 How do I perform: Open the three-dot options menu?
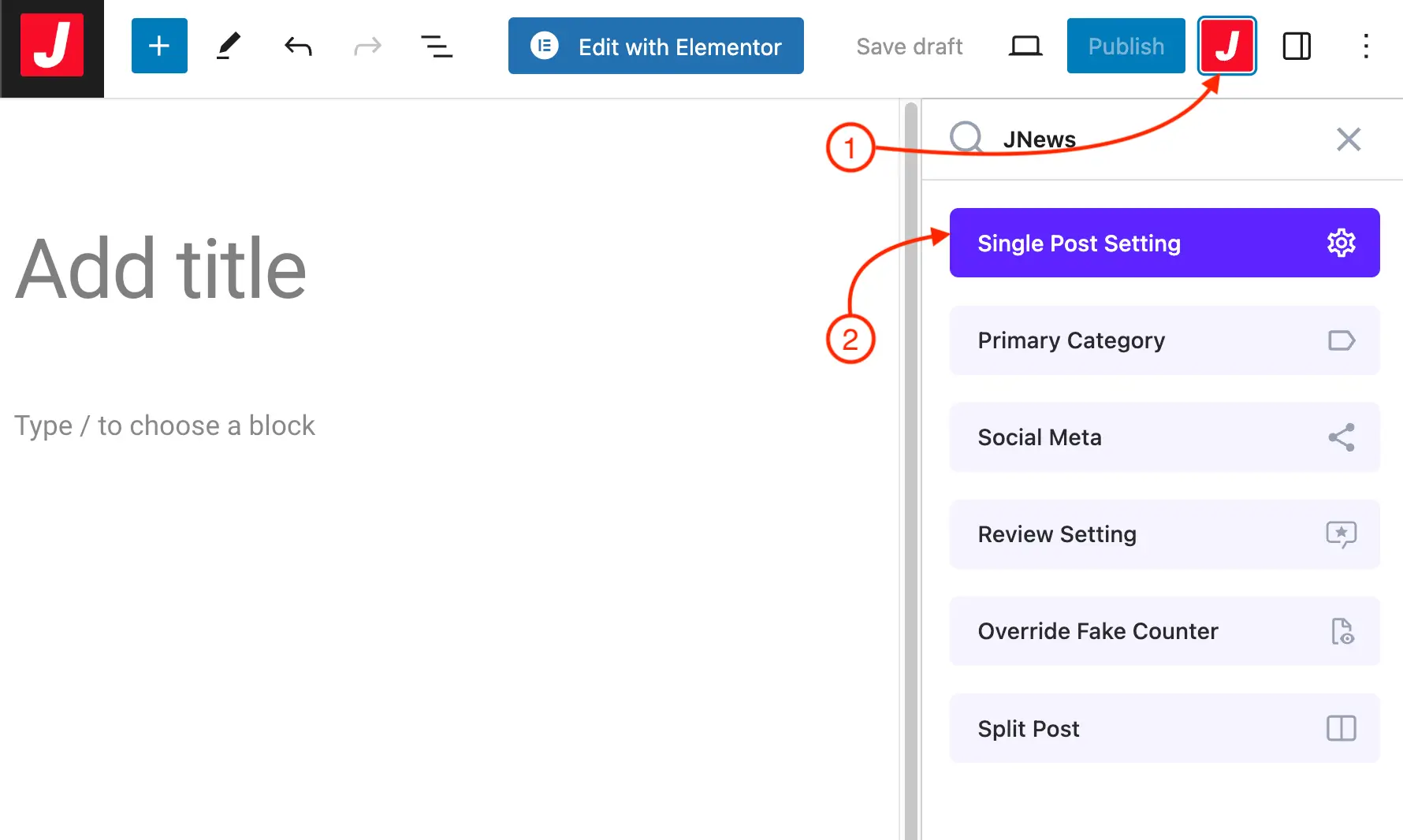tap(1366, 46)
